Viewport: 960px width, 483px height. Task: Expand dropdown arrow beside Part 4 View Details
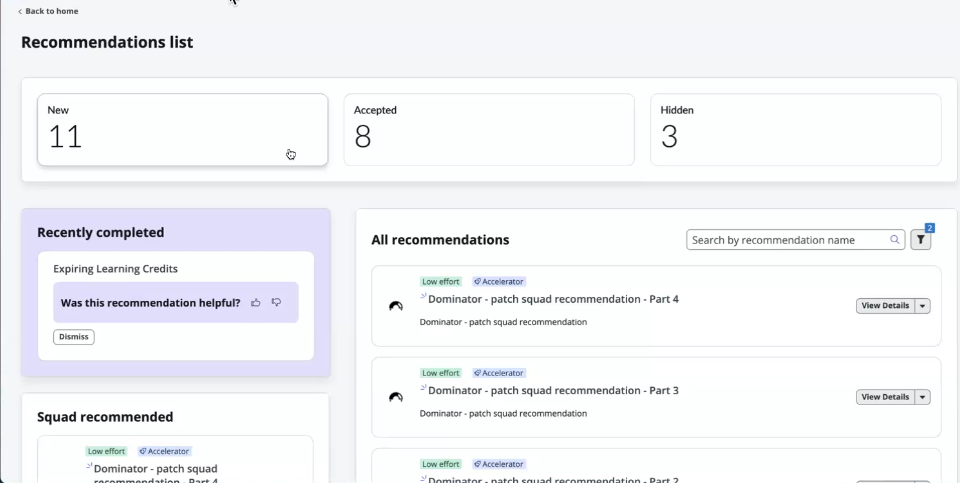pos(922,305)
